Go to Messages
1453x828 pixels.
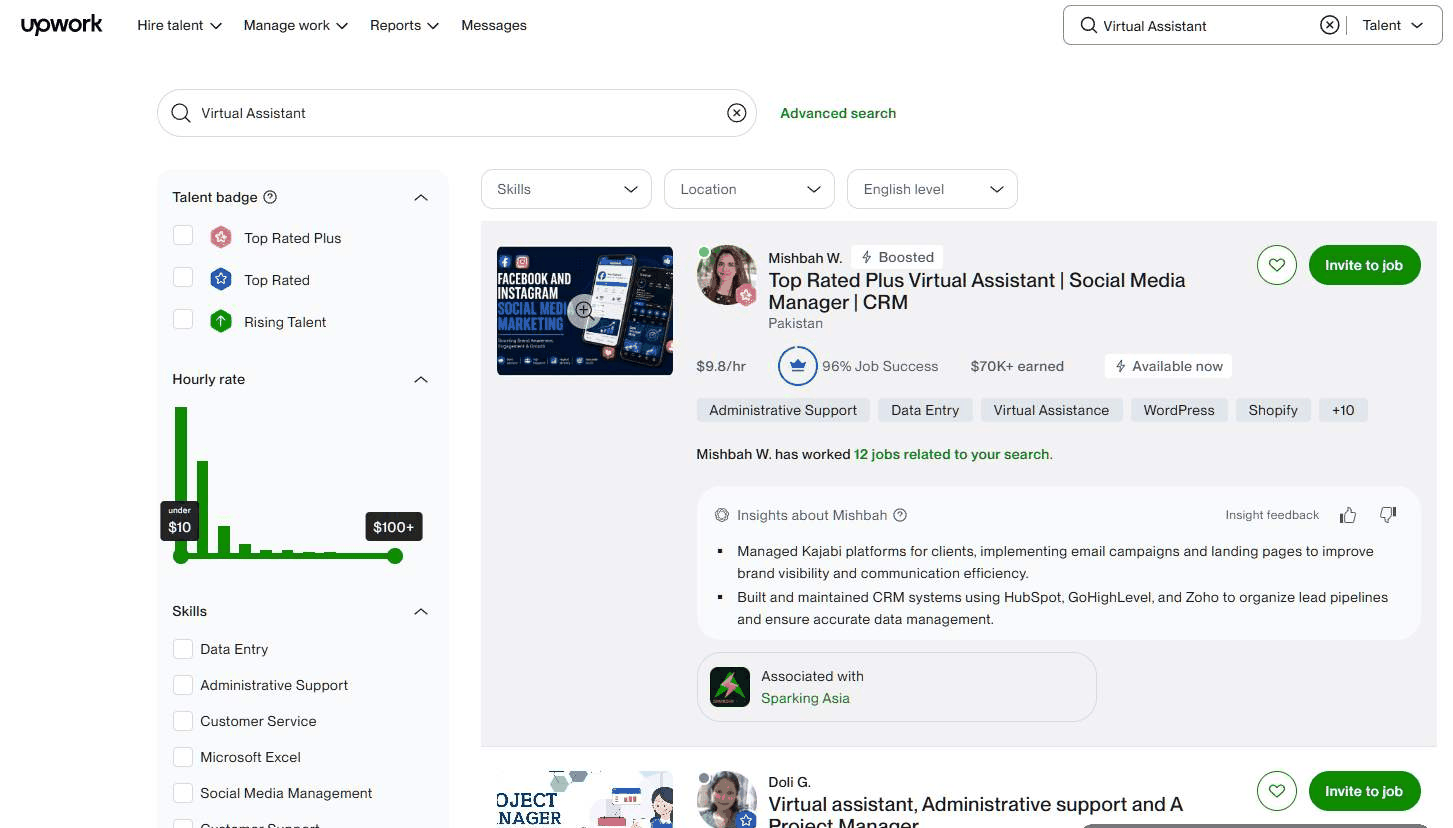pos(494,25)
